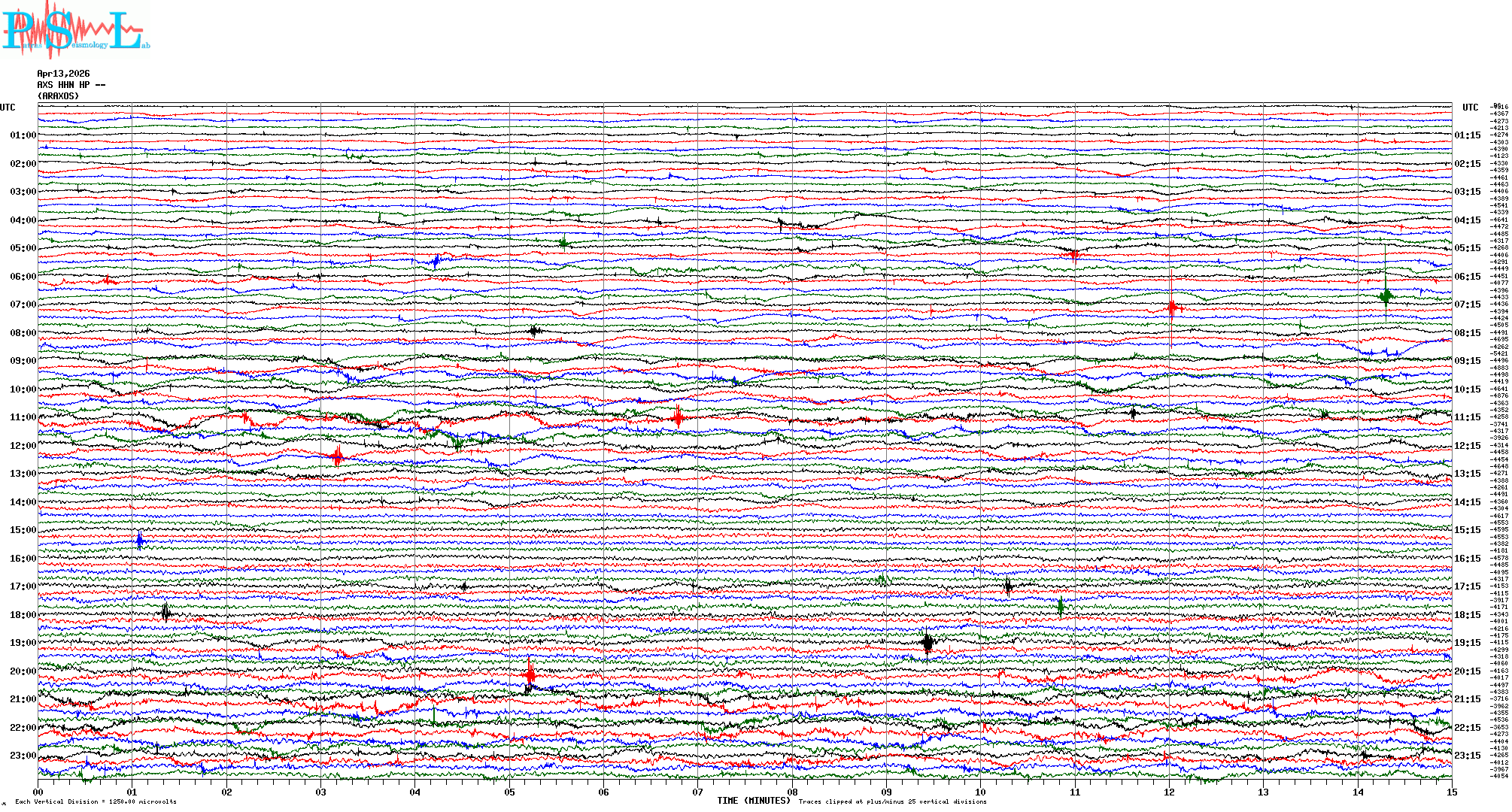Click the 07:15 label on right axis
The height and width of the screenshot is (812, 1512).
1467,304
